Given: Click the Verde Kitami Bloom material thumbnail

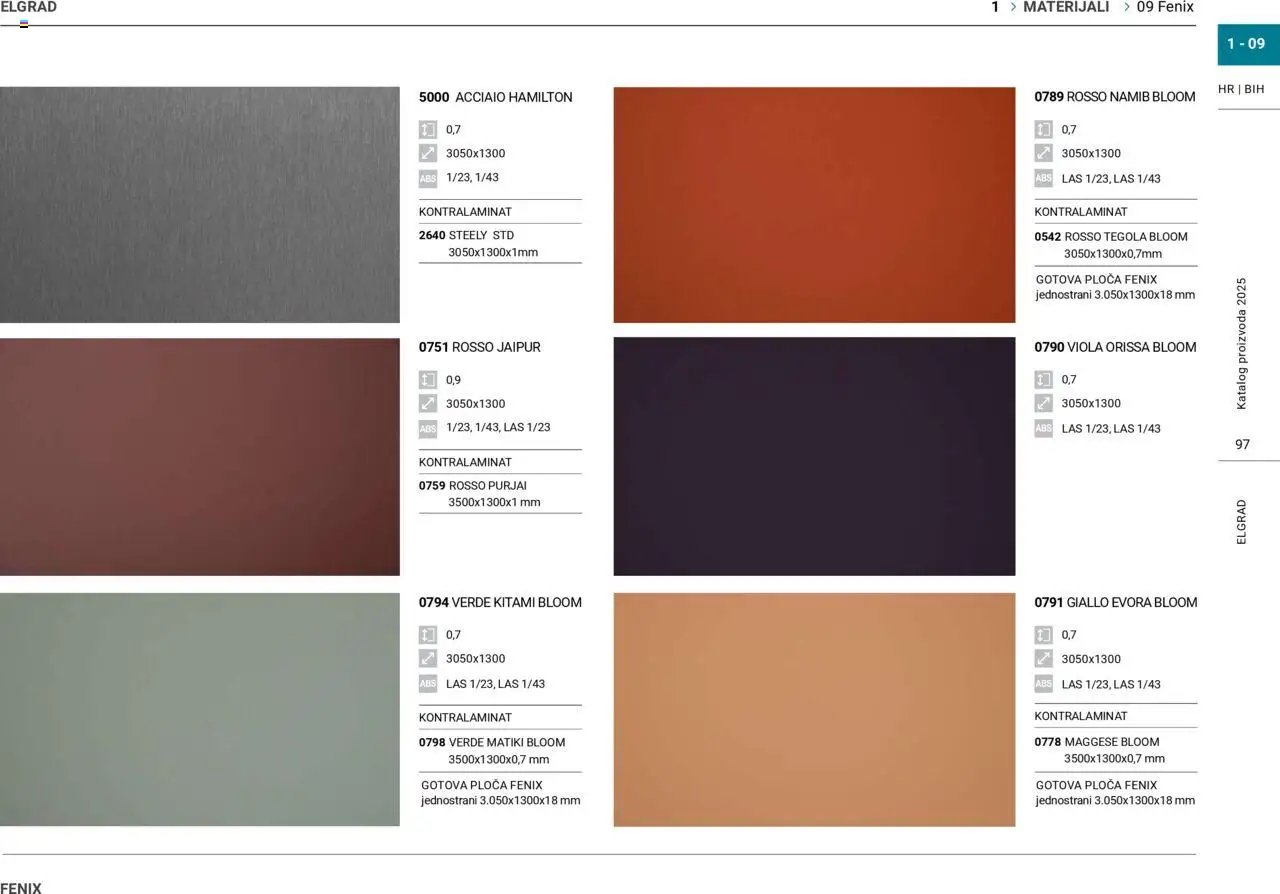Looking at the screenshot, I should pos(199,710).
